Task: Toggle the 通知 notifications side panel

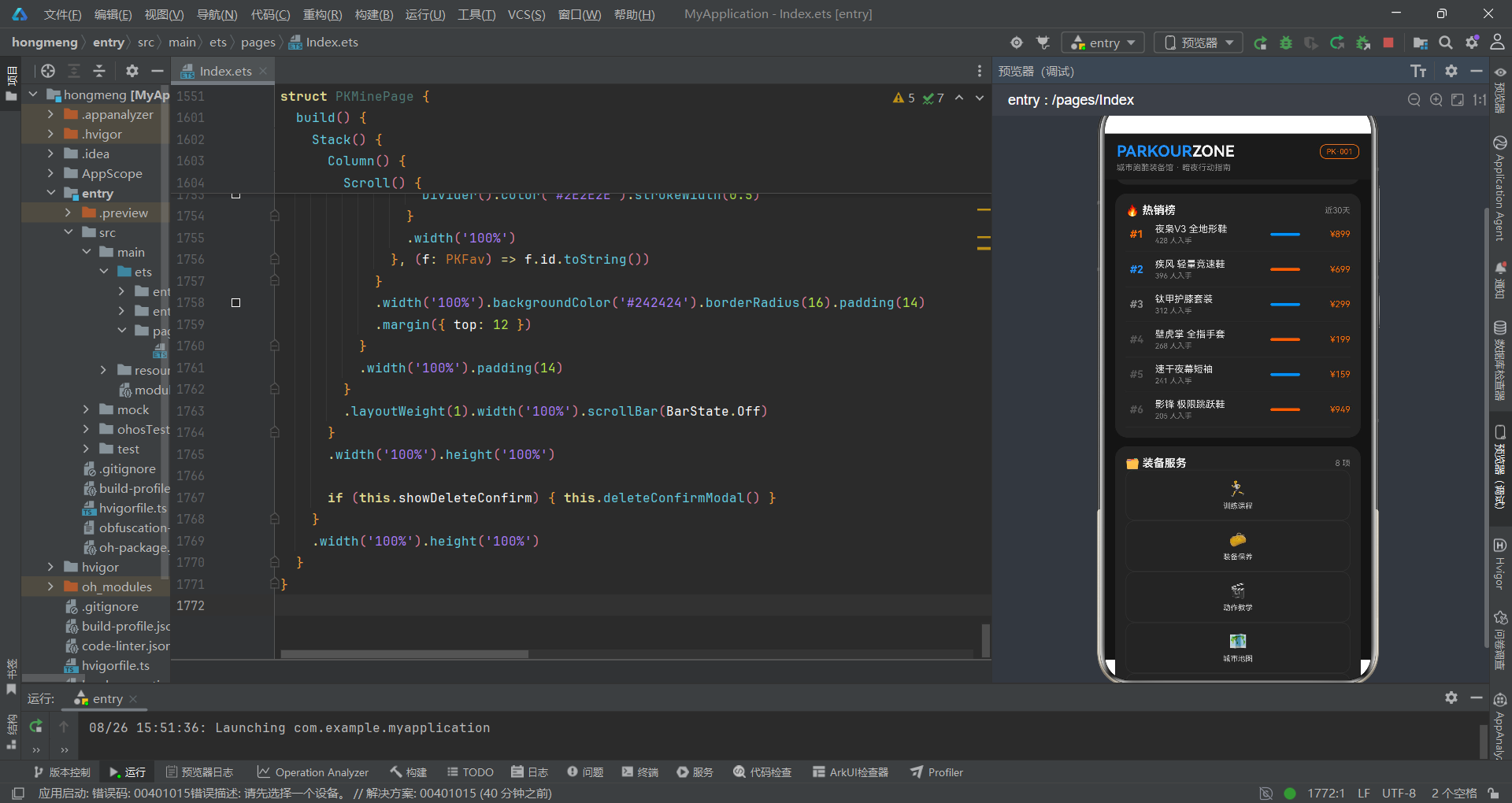Action: tap(1500, 281)
